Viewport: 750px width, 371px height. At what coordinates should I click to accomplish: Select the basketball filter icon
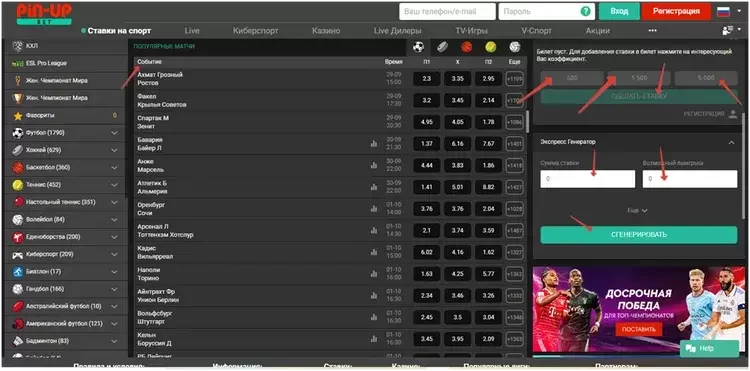pos(467,47)
